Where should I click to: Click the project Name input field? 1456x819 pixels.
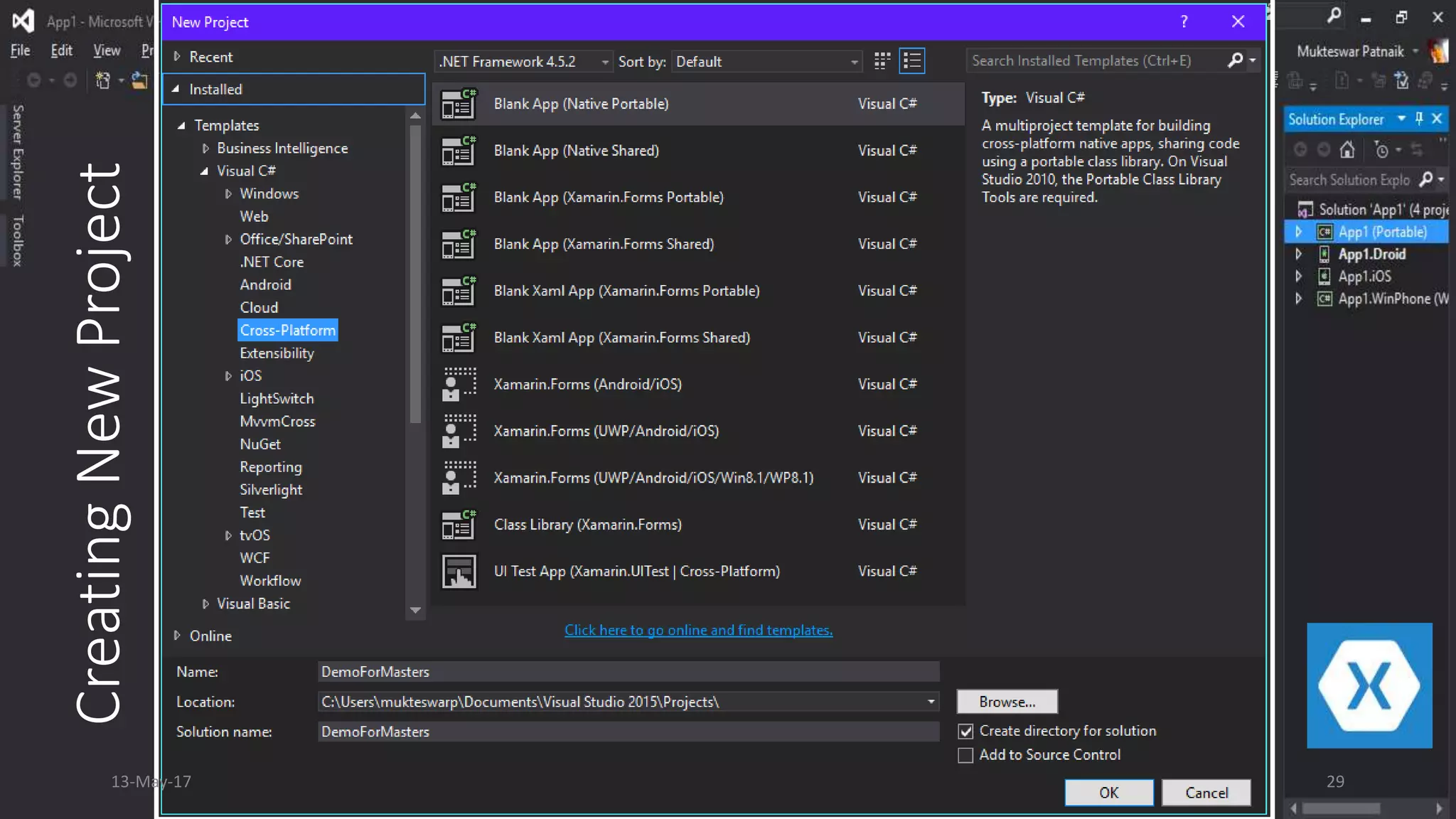[628, 672]
